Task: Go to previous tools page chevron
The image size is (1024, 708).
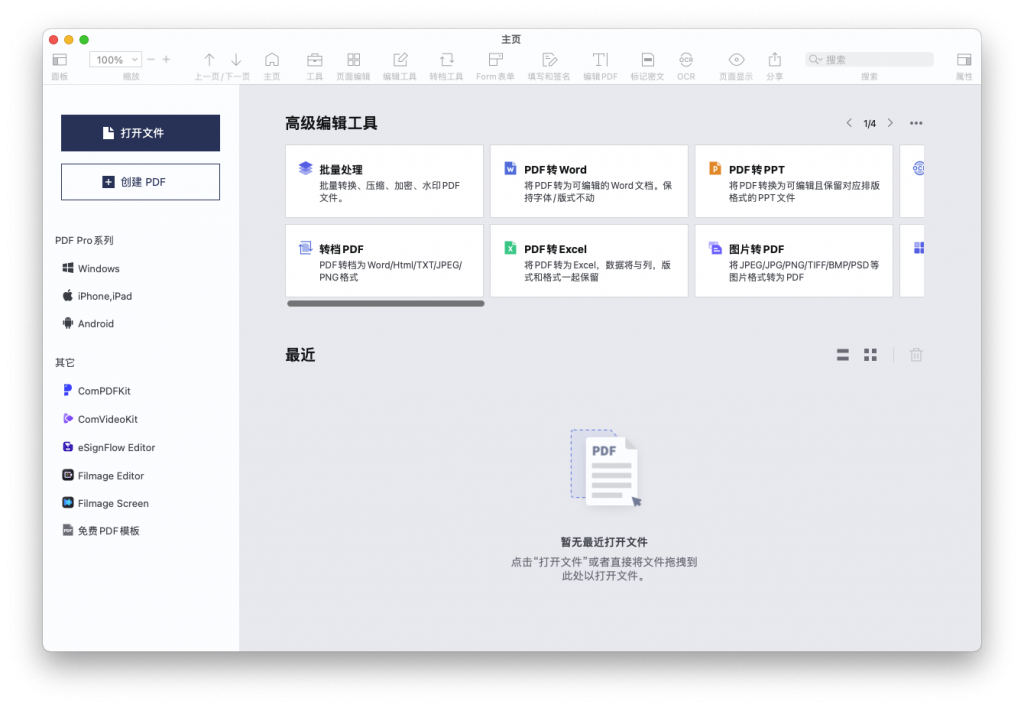Action: [849, 123]
